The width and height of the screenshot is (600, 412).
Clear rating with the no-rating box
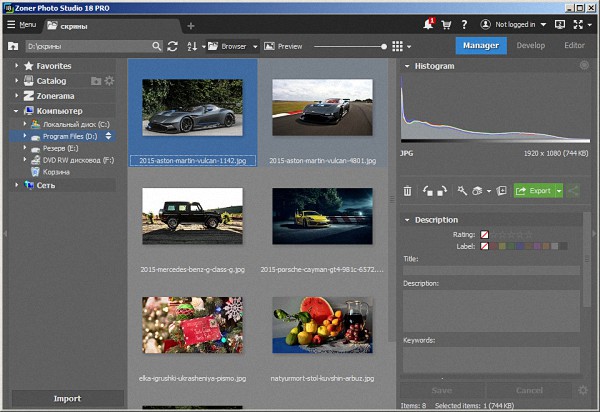click(484, 234)
